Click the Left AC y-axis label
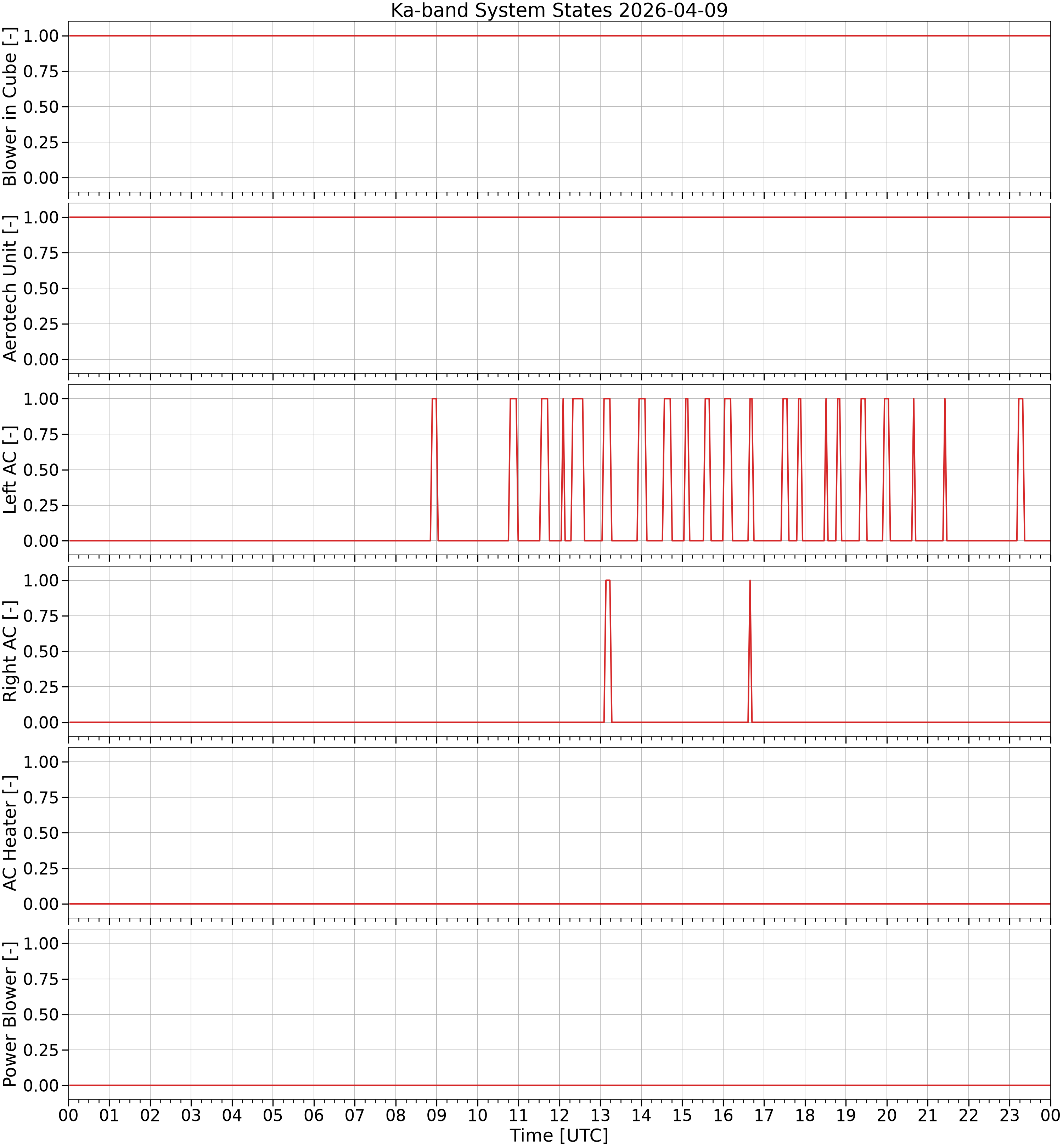The image size is (1063, 1148). [x=10, y=470]
